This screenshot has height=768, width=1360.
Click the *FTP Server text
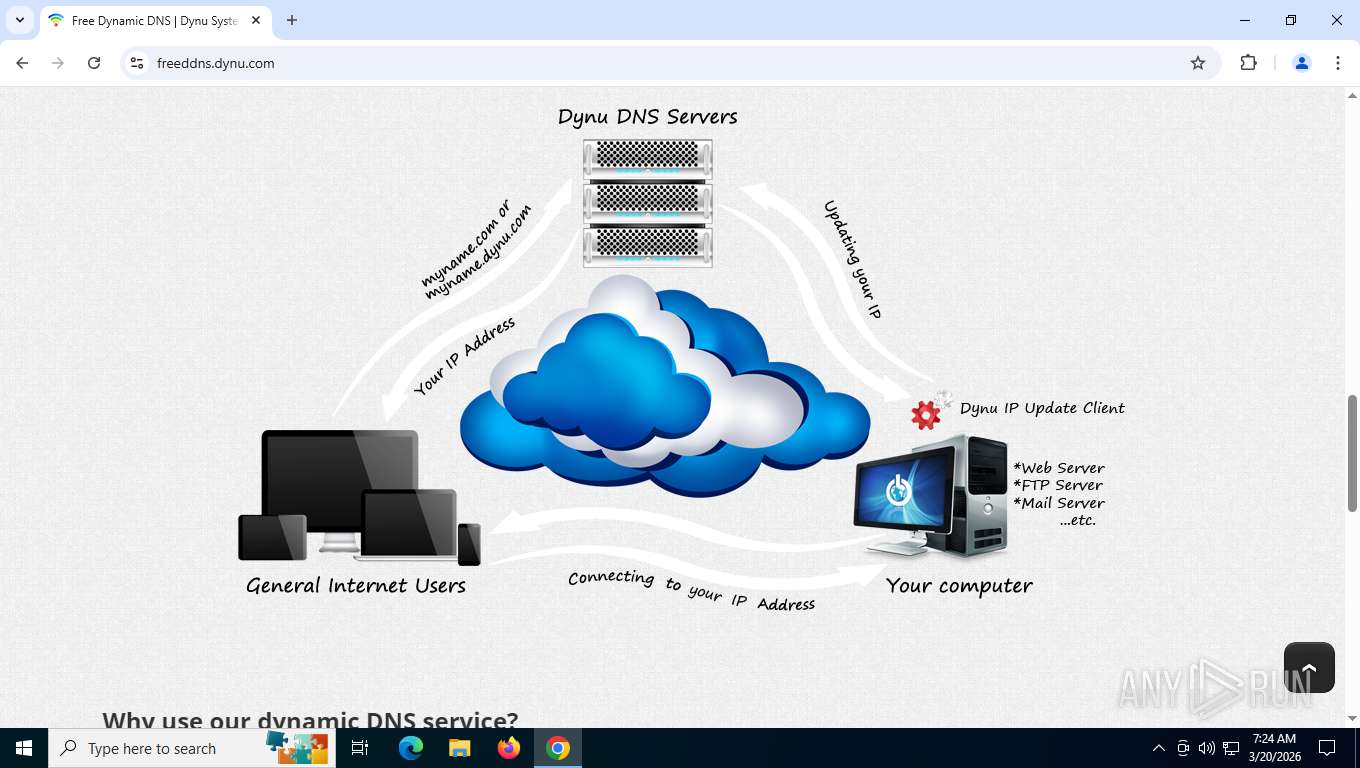click(1058, 485)
